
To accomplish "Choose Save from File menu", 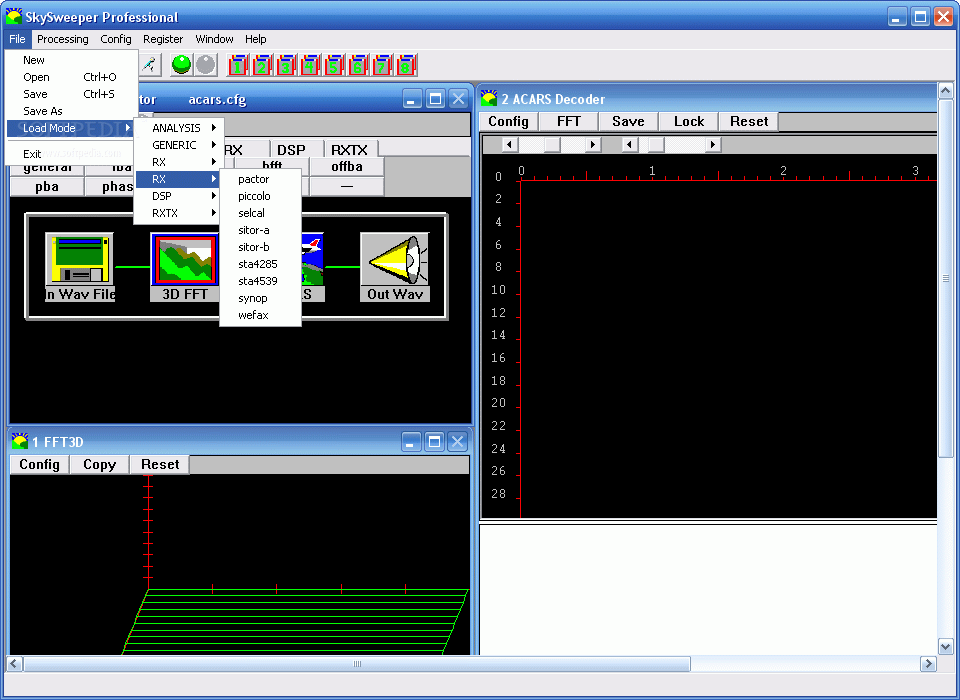I will pos(72,94).
